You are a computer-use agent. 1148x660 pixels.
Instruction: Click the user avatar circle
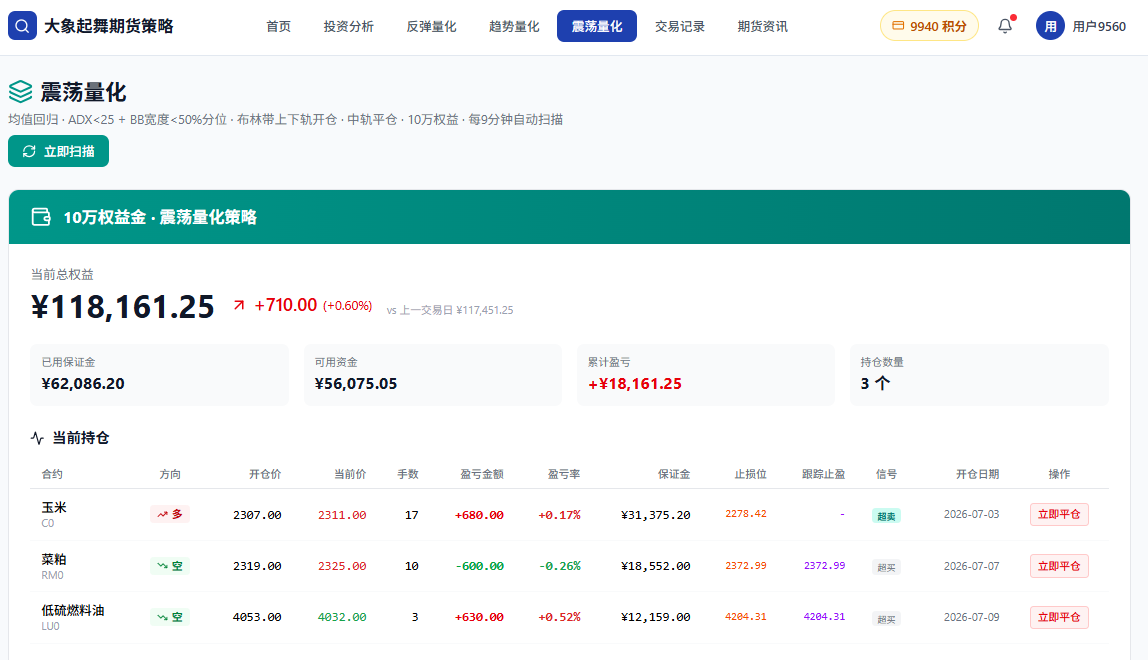coord(1050,26)
